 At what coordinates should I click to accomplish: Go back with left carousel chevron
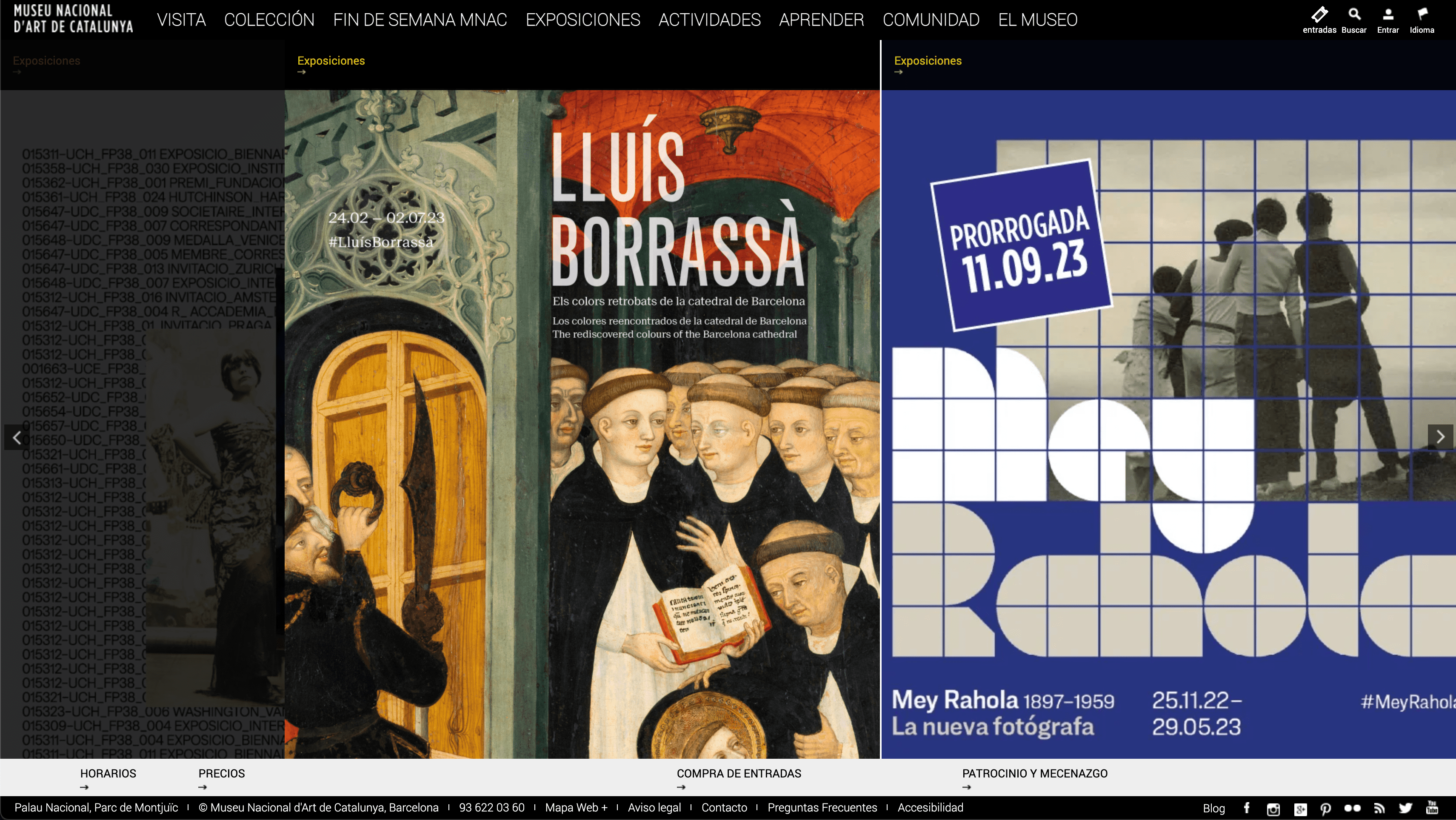coord(17,437)
